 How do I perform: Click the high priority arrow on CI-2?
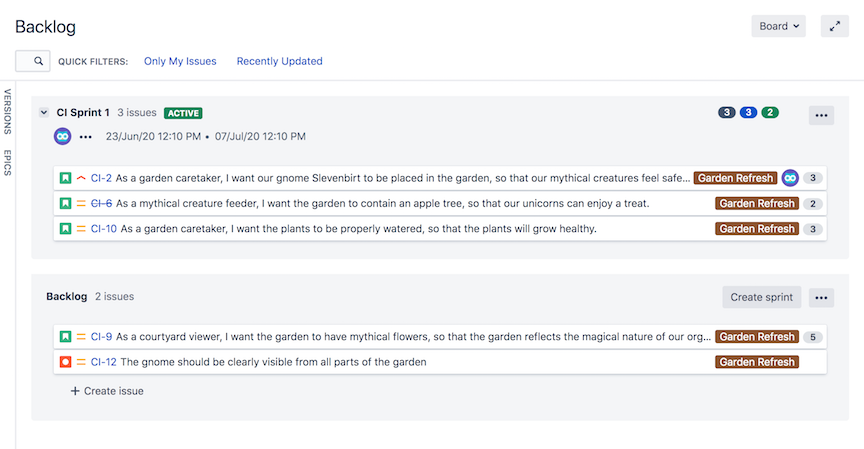81,178
